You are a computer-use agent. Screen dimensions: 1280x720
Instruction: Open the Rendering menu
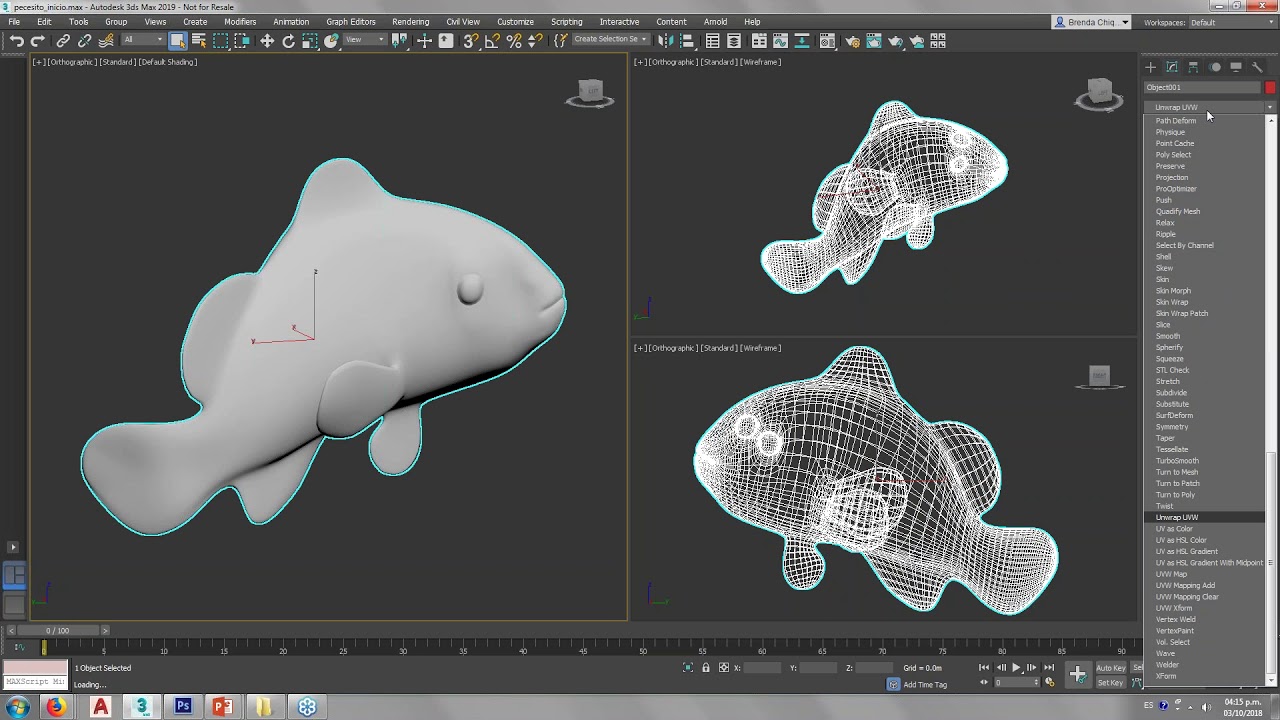point(410,22)
